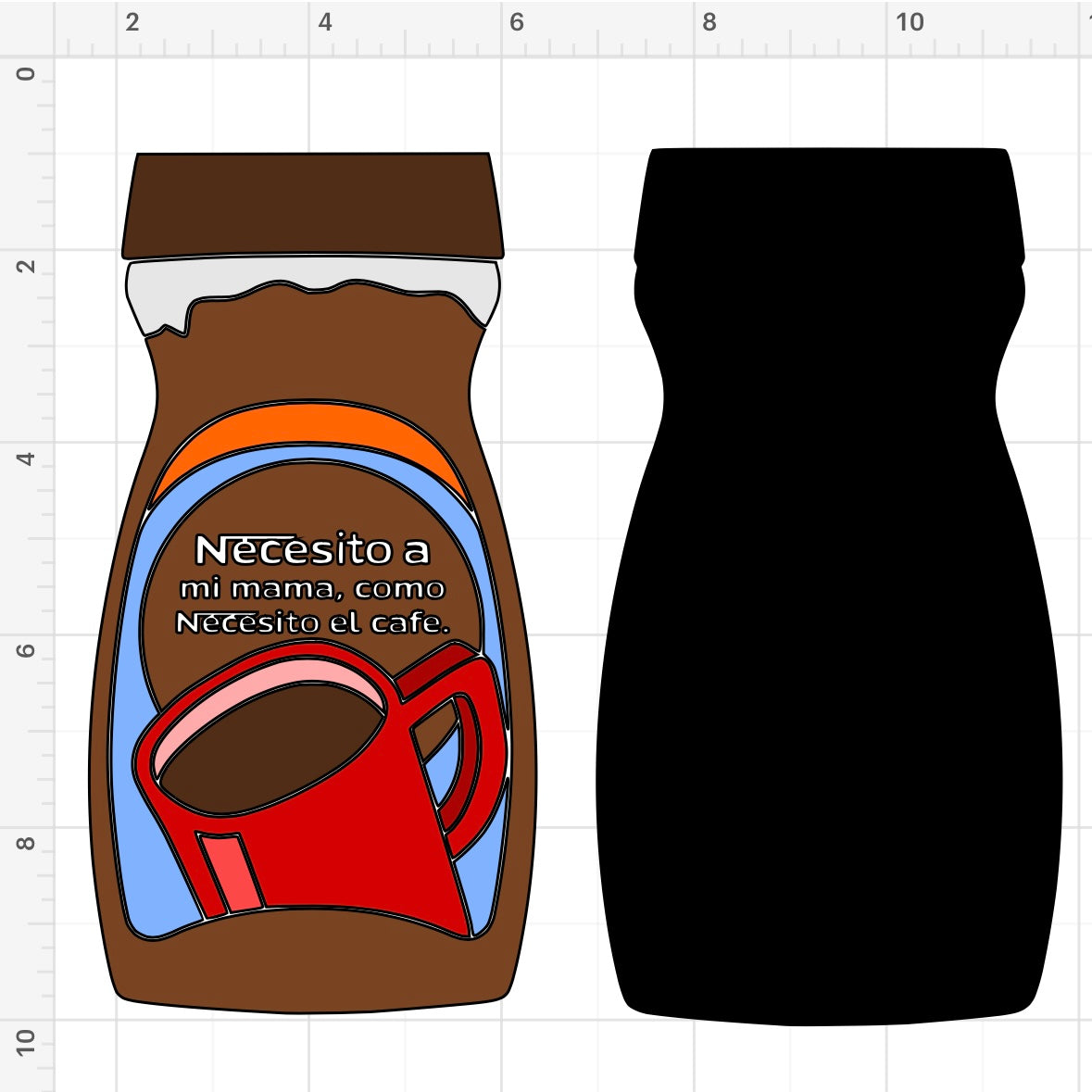This screenshot has width=1092, height=1092.
Task: Click the text 'Necesito a'
Action: tap(315, 548)
